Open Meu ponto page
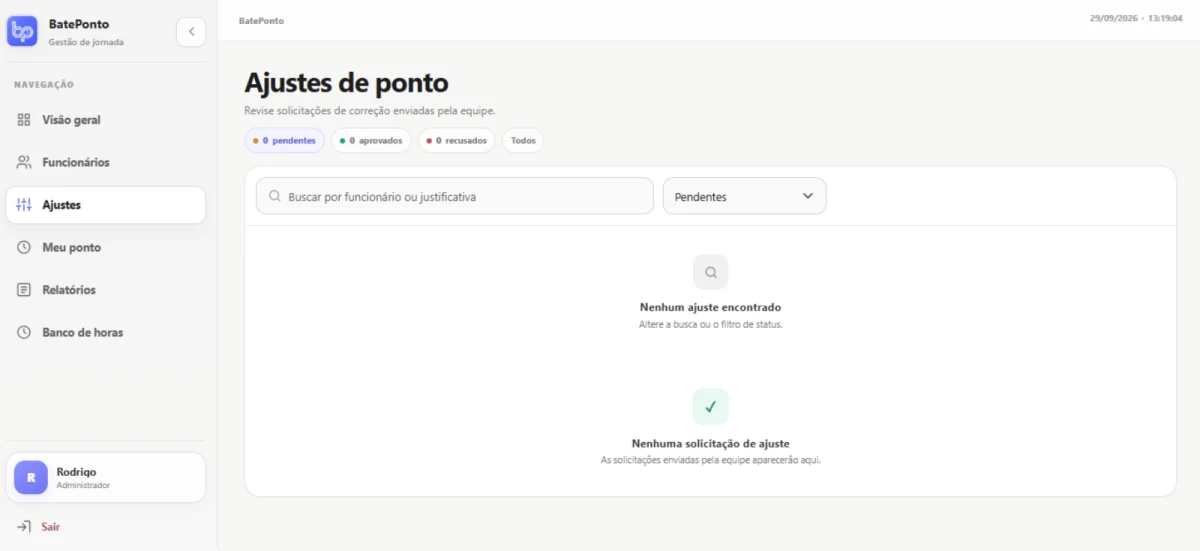 click(x=106, y=247)
